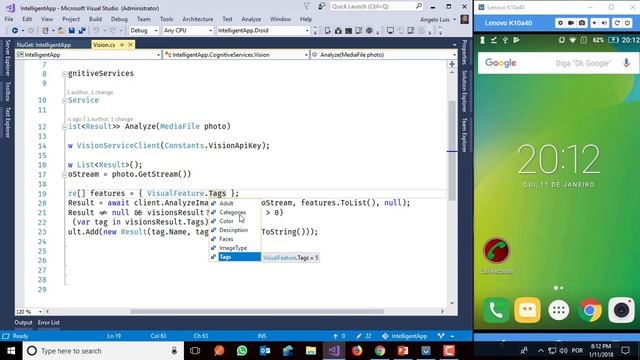Screen dimensions: 640x360
Task: Open the Server Explorer side panel
Action: pos(7,58)
